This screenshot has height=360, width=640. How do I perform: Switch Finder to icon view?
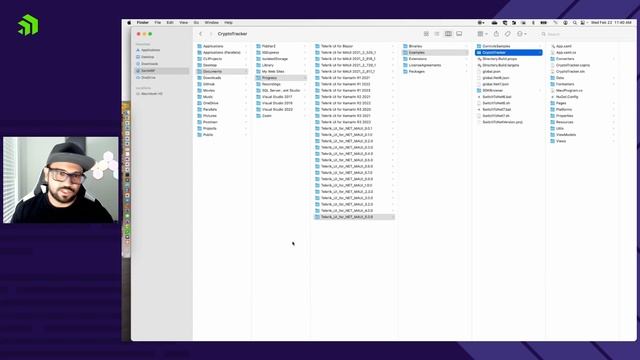[x=426, y=34]
